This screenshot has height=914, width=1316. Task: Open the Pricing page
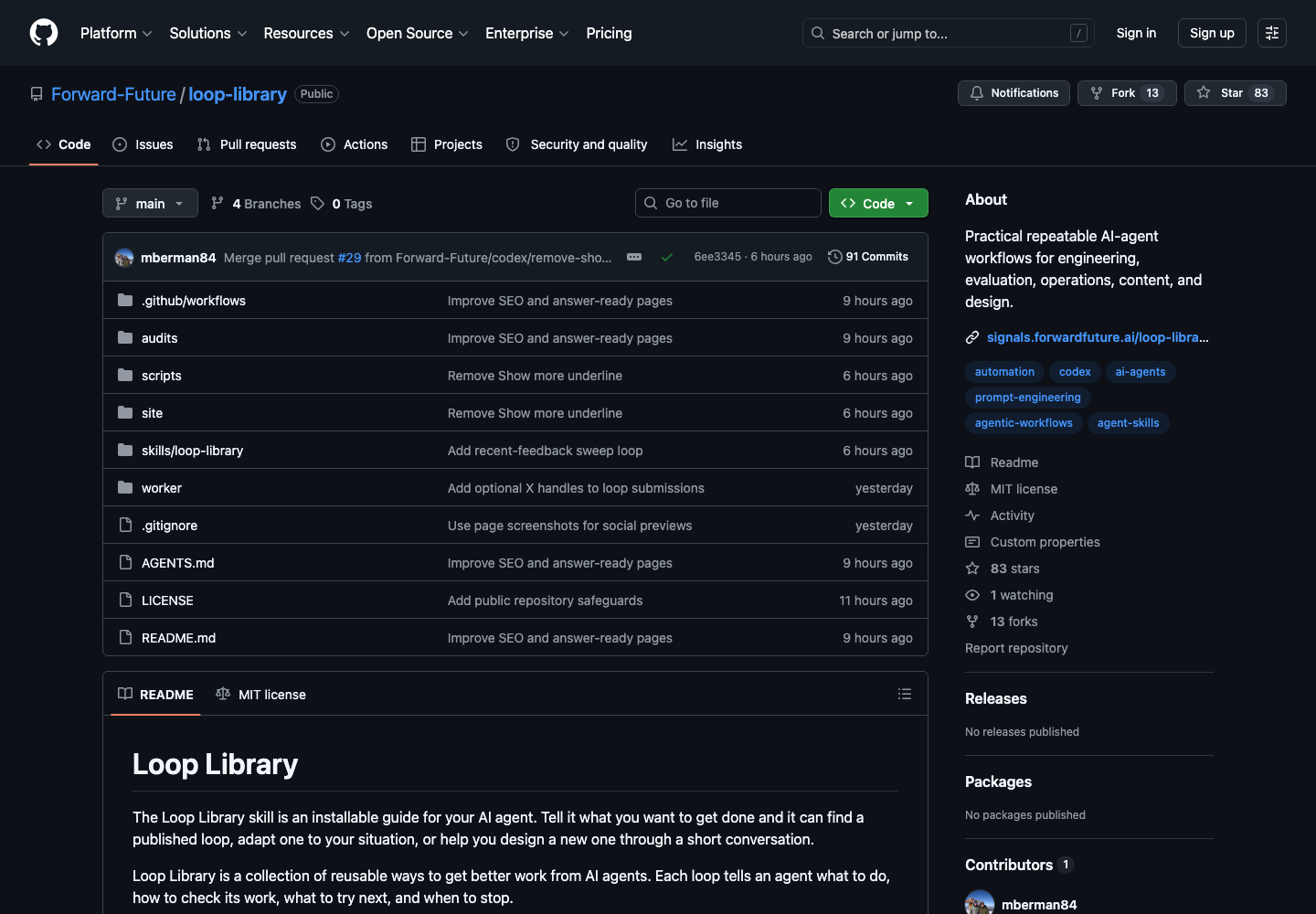pos(609,33)
